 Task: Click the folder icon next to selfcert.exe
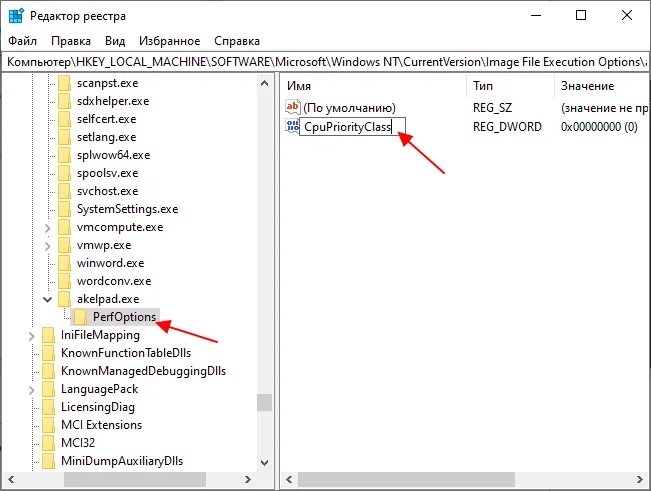[64, 119]
